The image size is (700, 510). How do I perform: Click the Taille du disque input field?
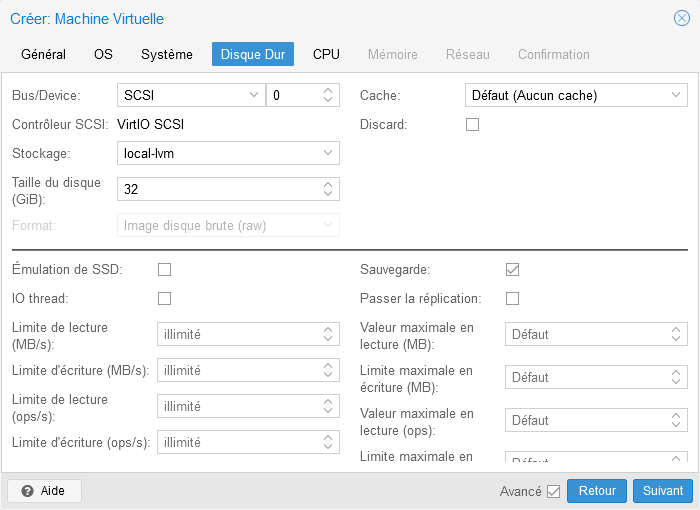pyautogui.click(x=218, y=189)
